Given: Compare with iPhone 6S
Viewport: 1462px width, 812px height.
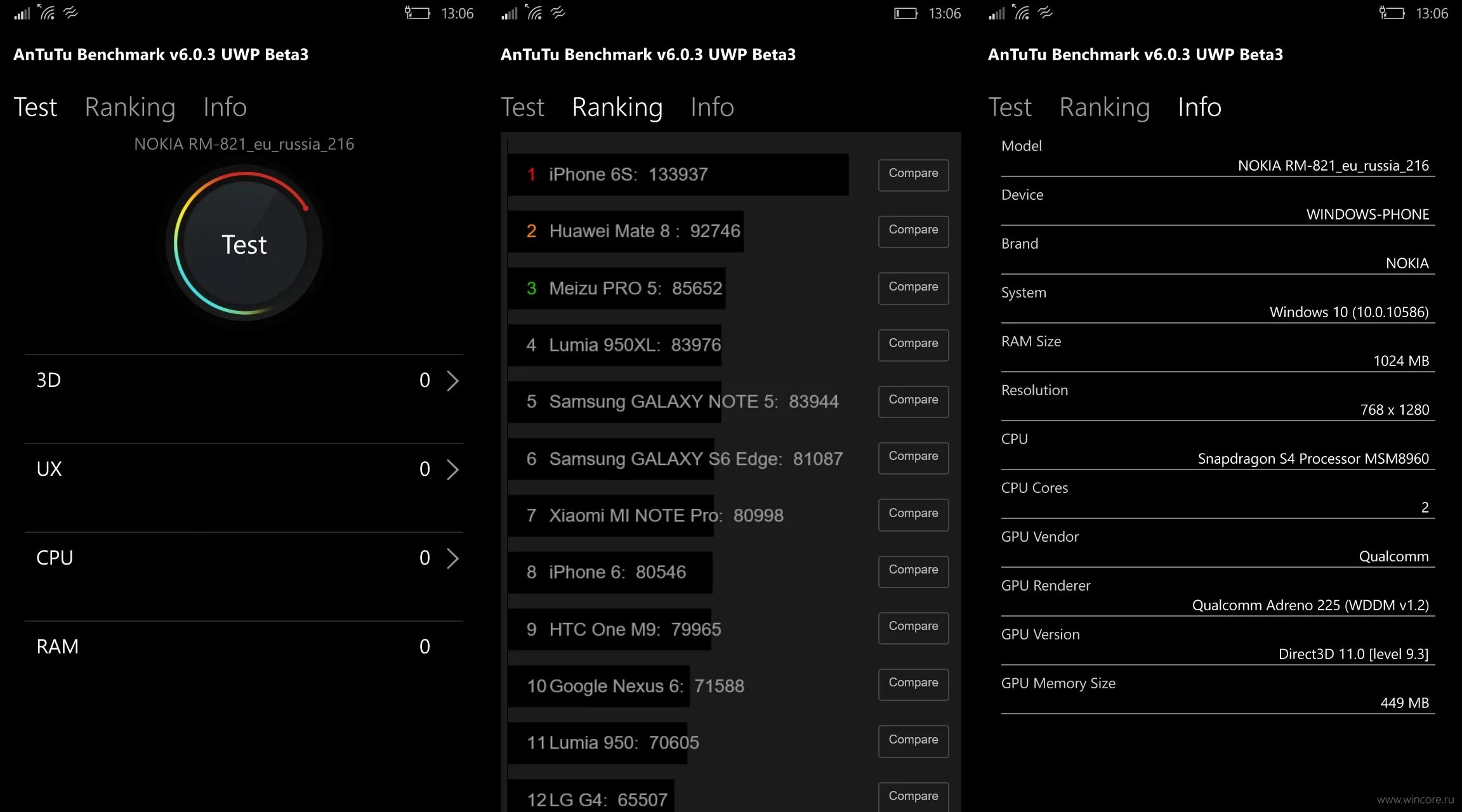Looking at the screenshot, I should point(913,174).
